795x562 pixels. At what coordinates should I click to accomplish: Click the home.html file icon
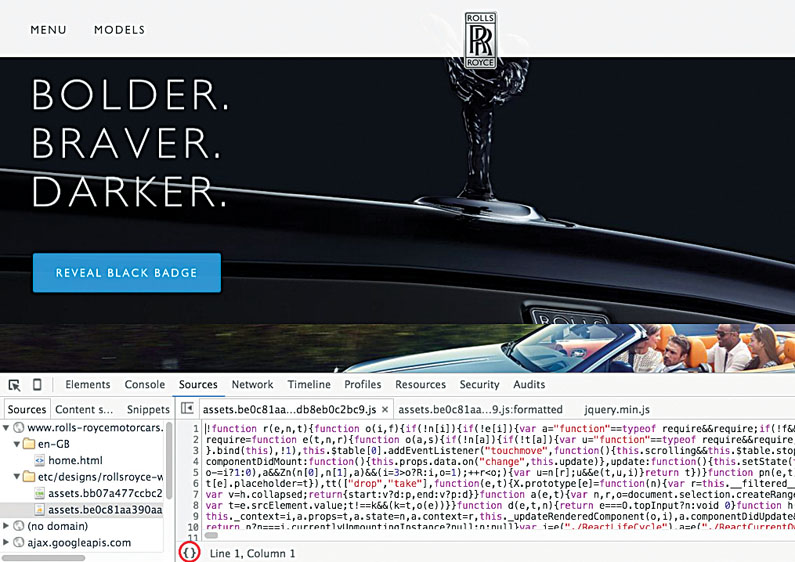coord(39,461)
